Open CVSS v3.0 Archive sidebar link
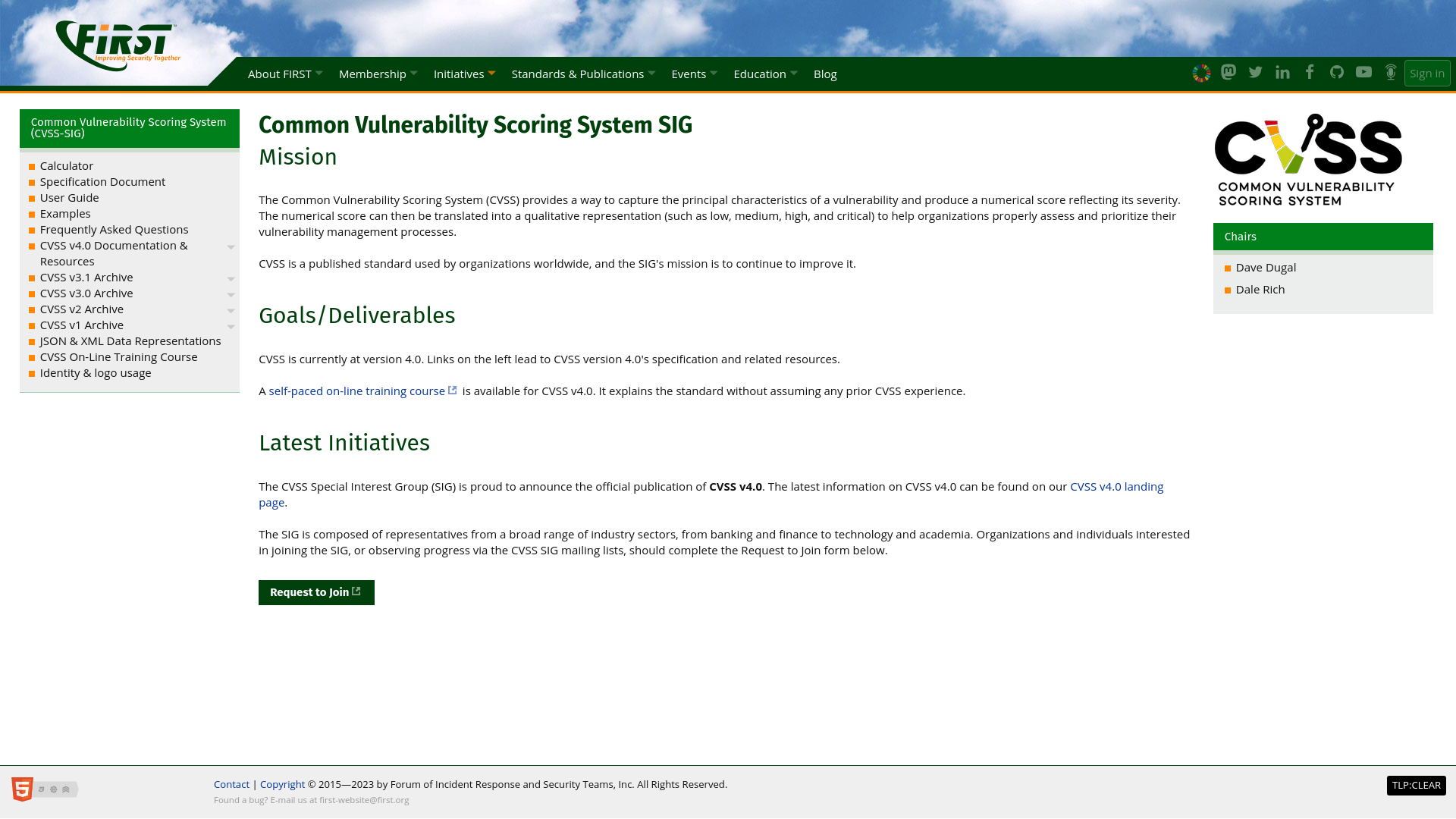The width and height of the screenshot is (1456, 819). tap(86, 293)
